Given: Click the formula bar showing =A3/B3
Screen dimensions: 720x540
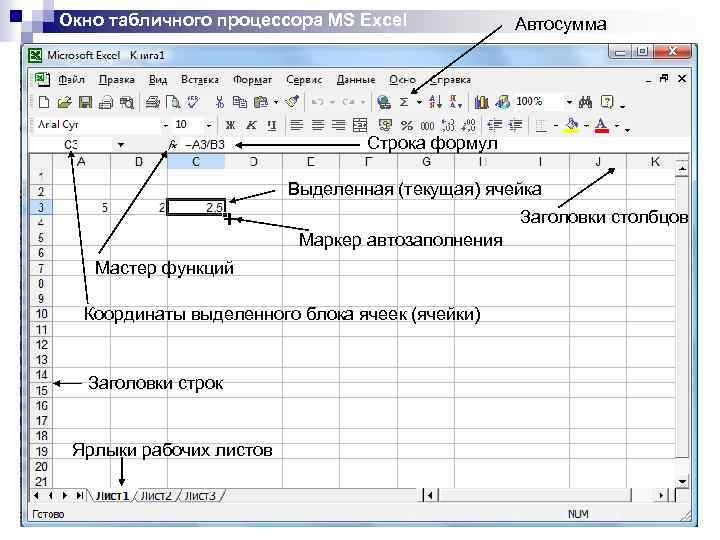Looking at the screenshot, I should click(x=205, y=145).
